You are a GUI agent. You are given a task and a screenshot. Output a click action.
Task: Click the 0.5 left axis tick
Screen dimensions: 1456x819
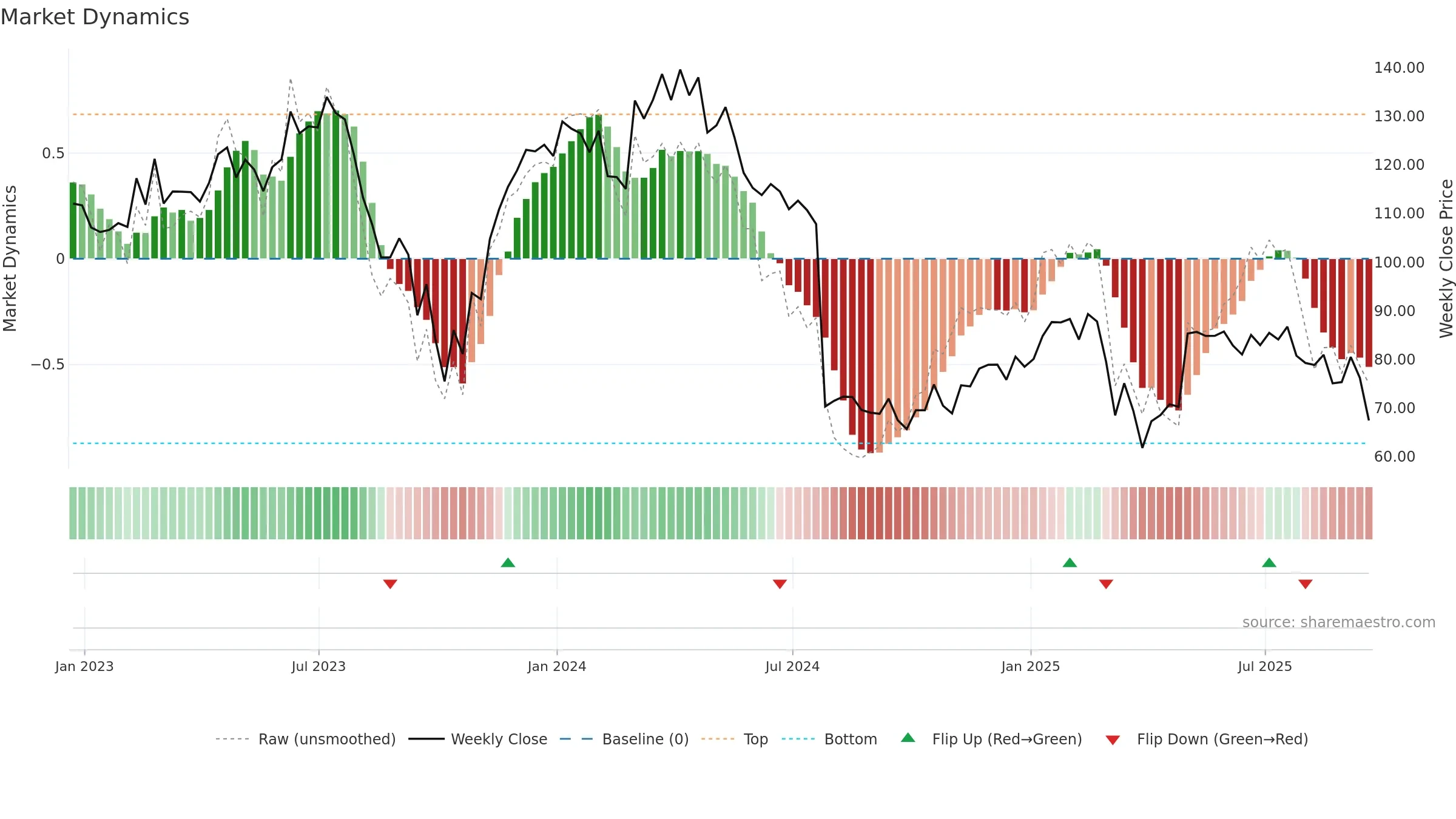tap(53, 153)
